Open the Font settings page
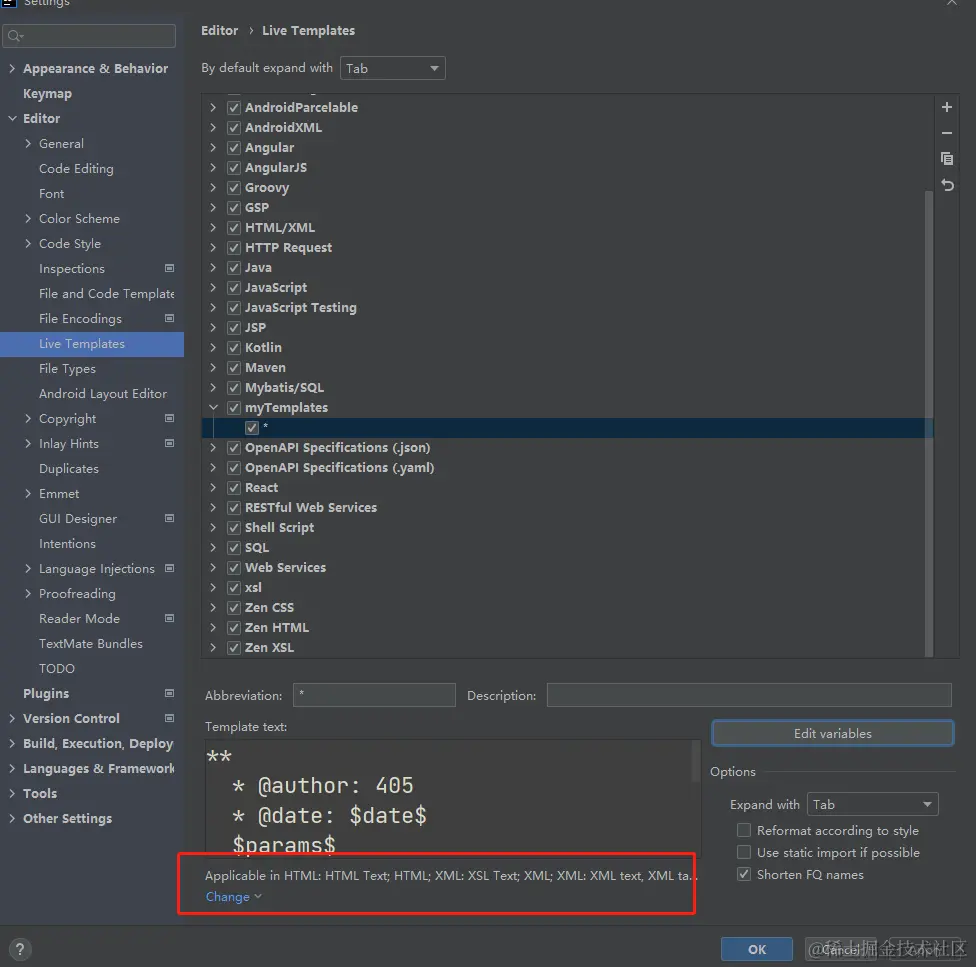Image resolution: width=976 pixels, height=967 pixels. pos(52,194)
